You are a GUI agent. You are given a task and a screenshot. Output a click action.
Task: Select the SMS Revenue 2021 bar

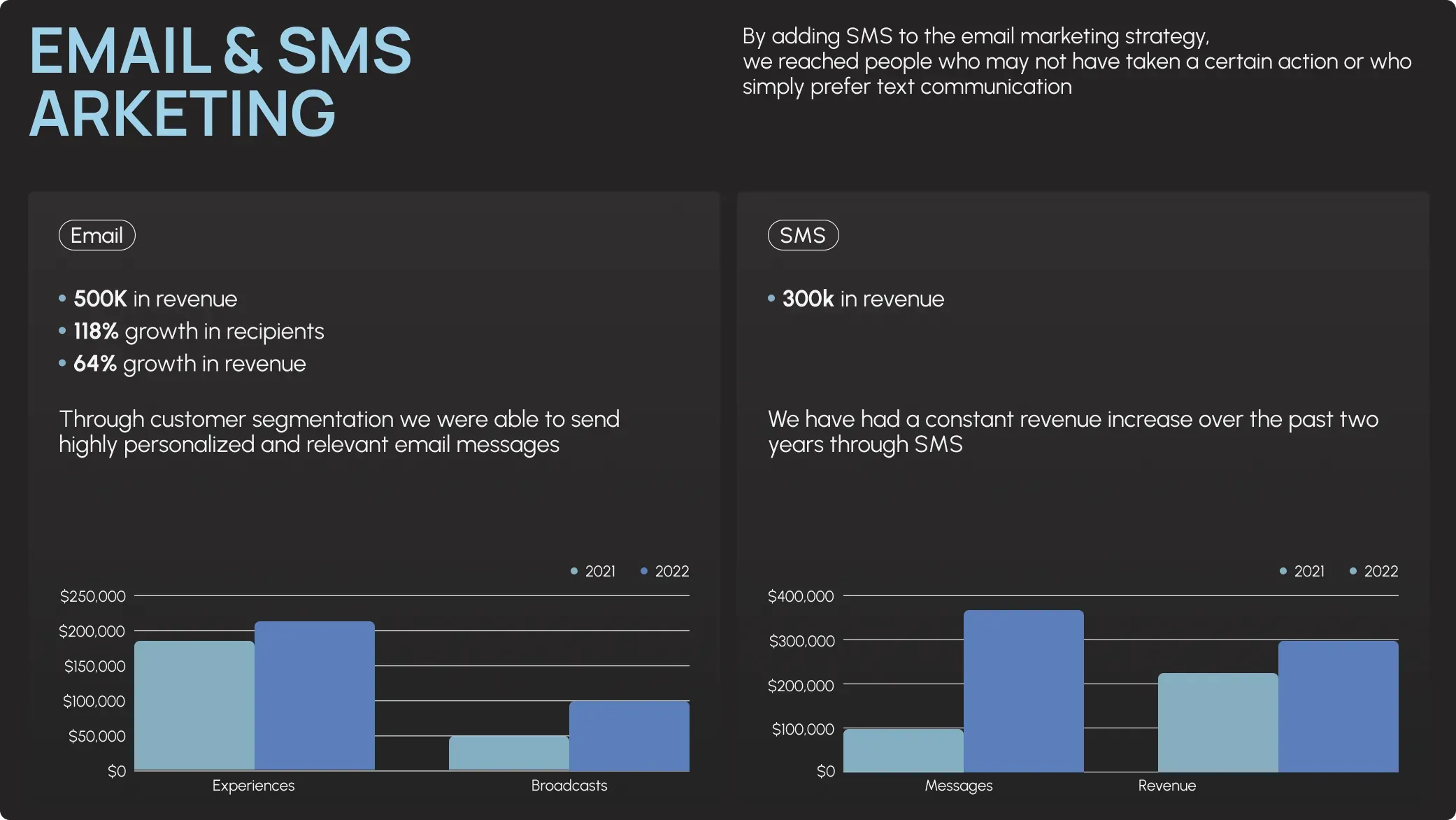[1218, 722]
